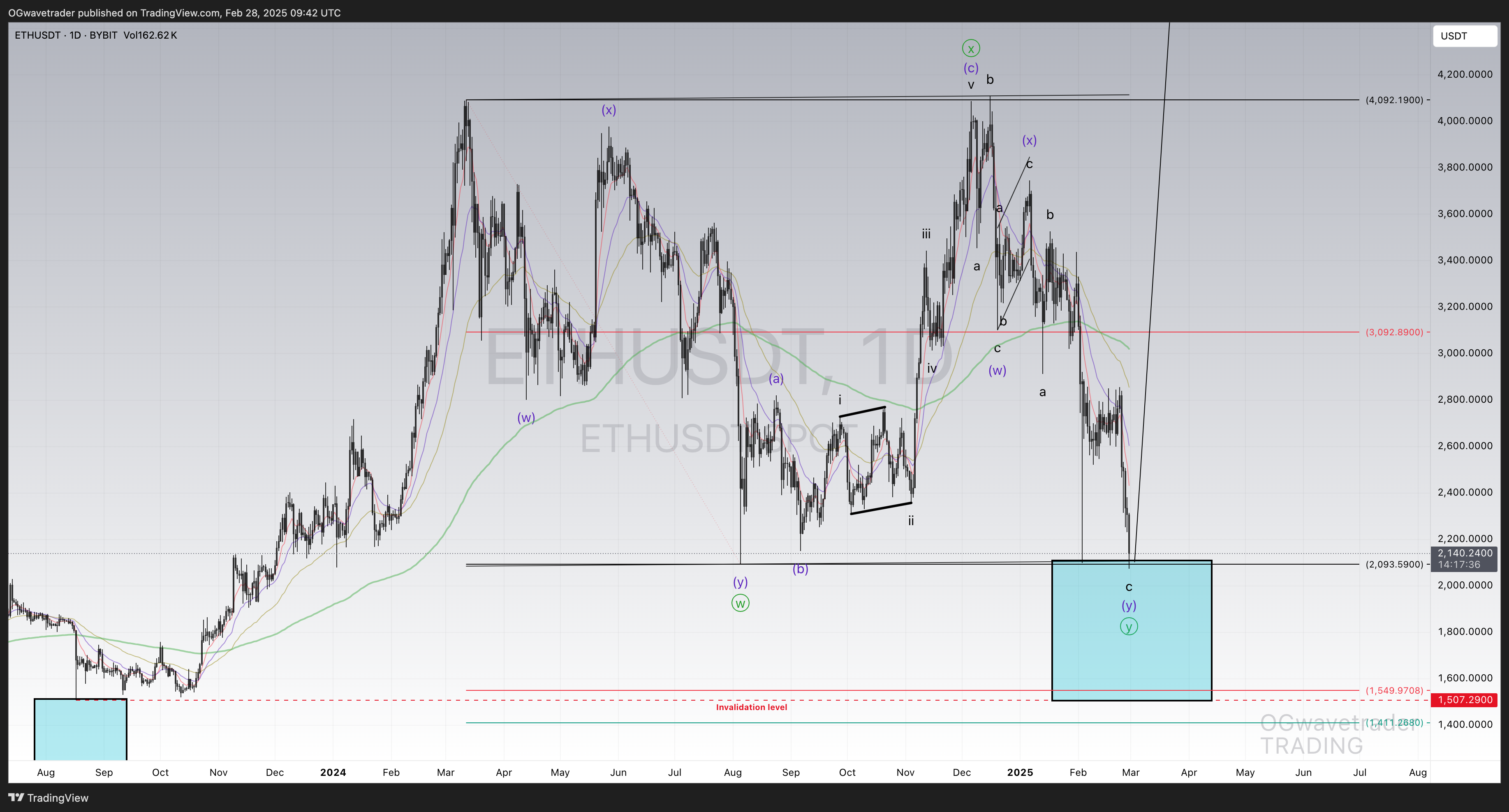Click the red Invalidation level label

(x=752, y=707)
